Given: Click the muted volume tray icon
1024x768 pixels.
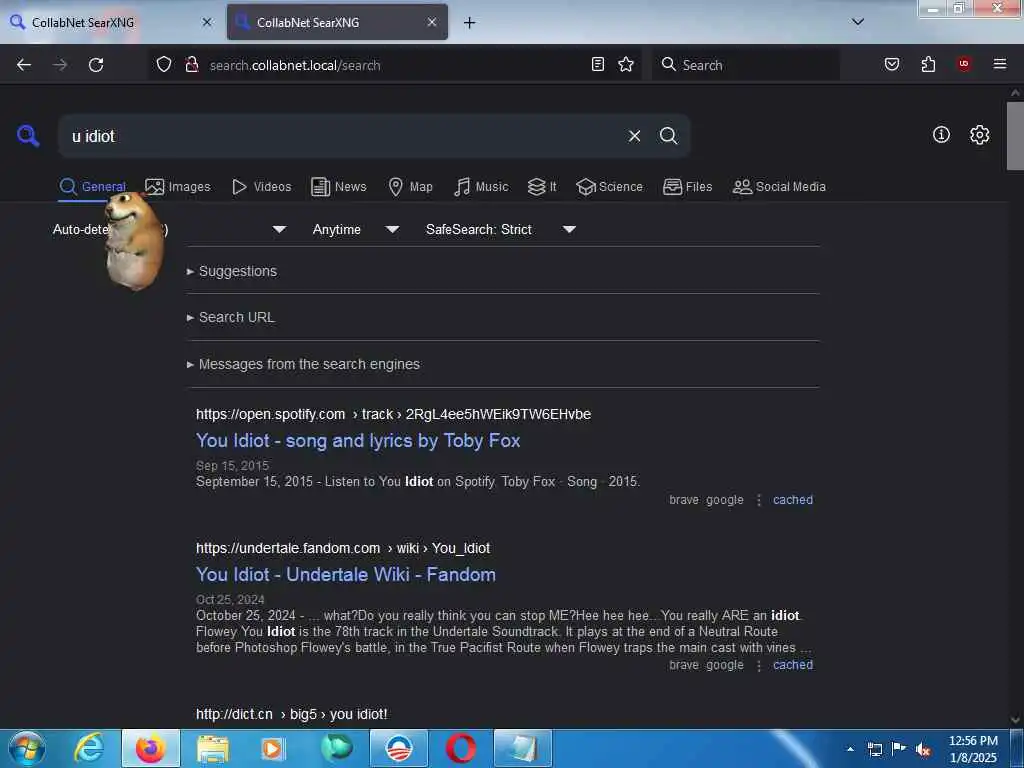Looking at the screenshot, I should coord(923,750).
